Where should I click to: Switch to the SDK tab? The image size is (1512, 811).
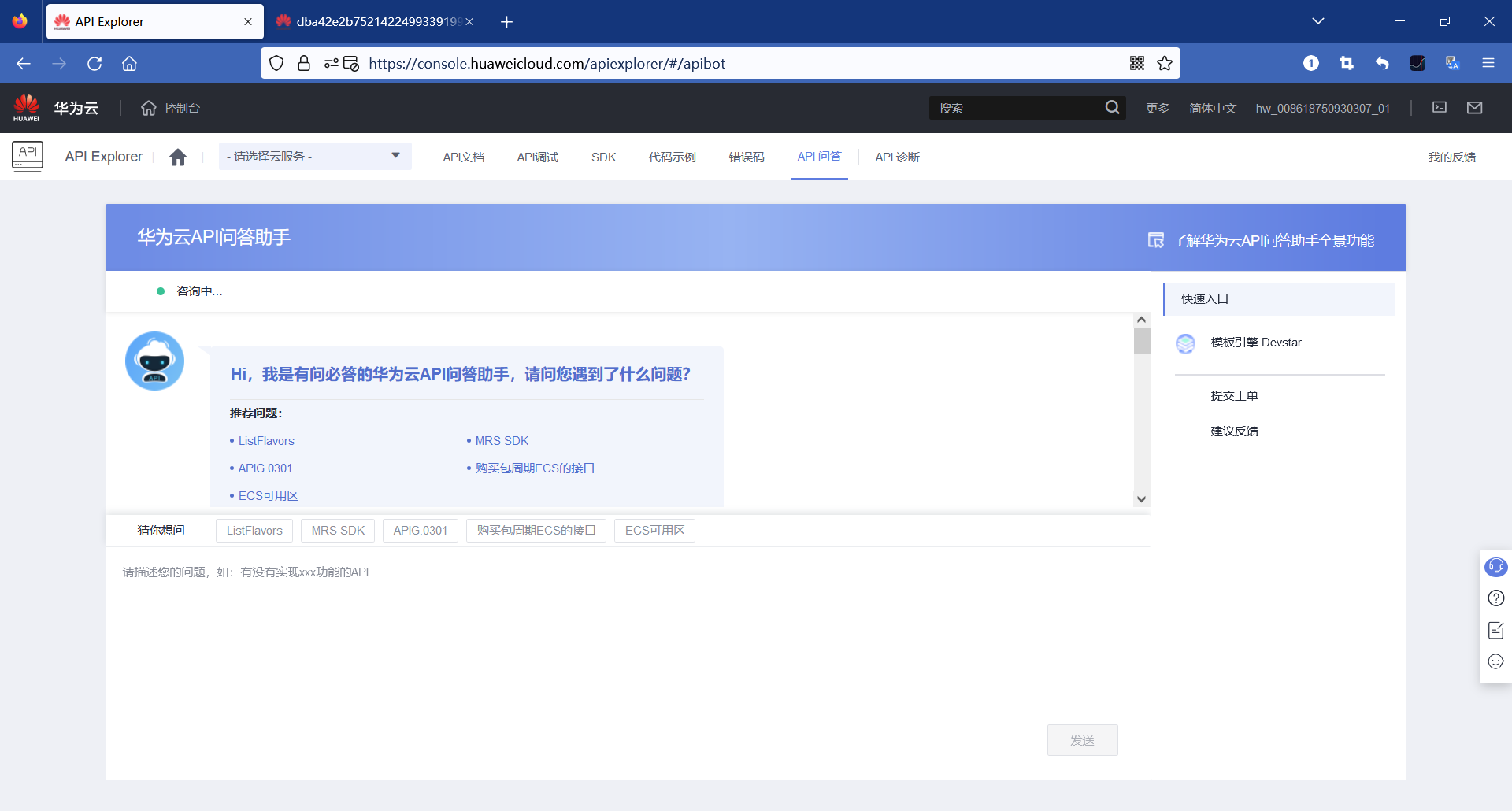[603, 157]
